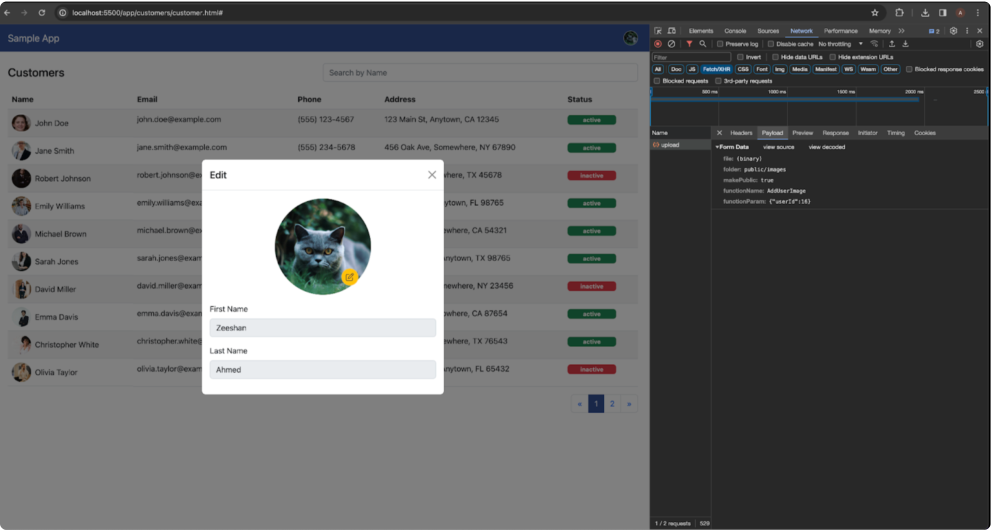This screenshot has width=992, height=530.
Task: Clear the network log
Action: [671, 44]
